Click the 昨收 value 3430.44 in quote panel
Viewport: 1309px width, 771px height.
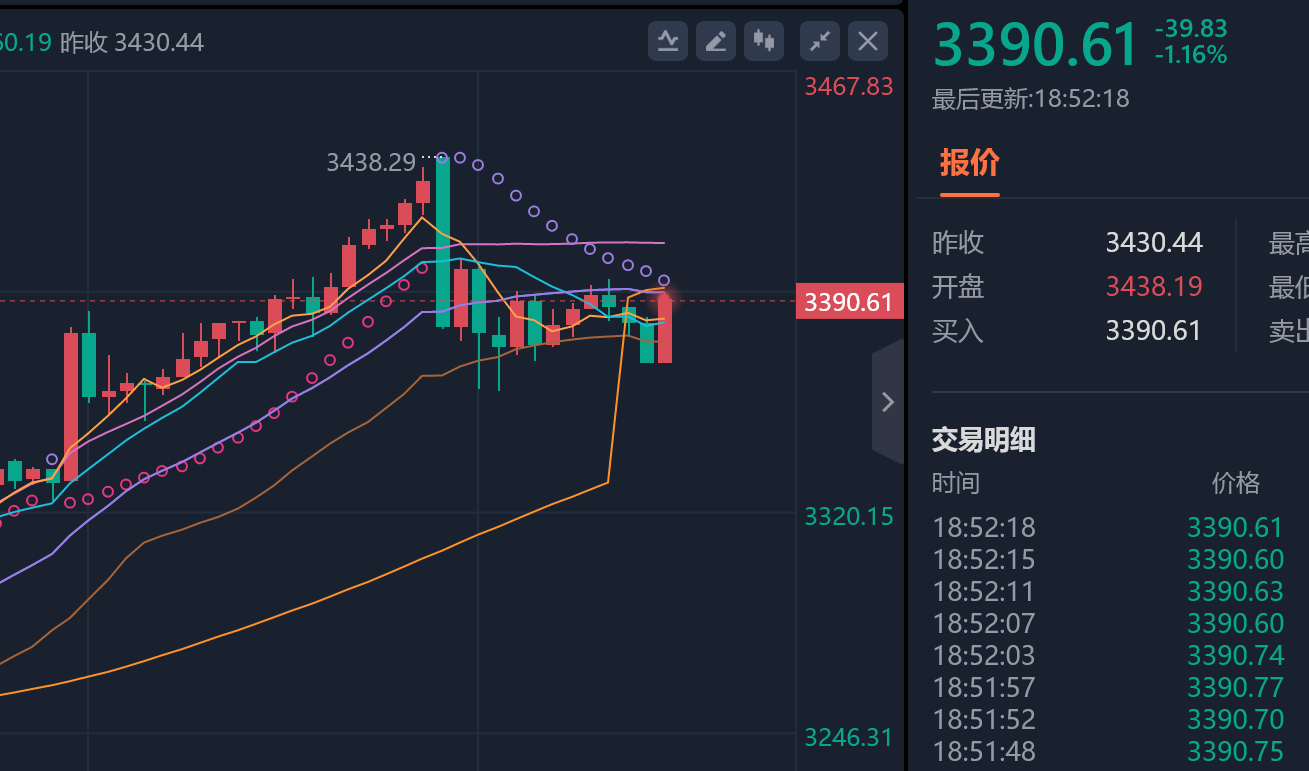(1154, 243)
